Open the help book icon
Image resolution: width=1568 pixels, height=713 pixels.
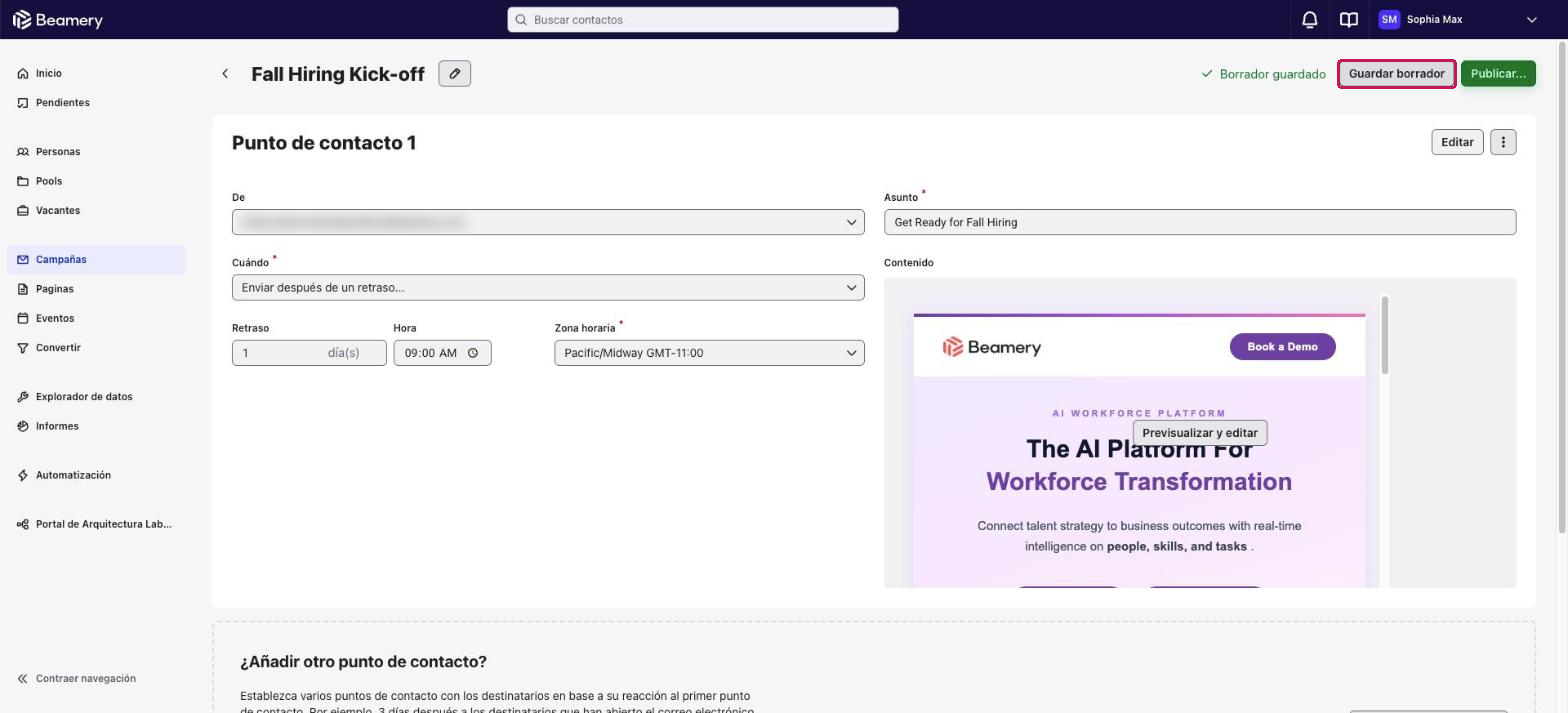pos(1349,20)
